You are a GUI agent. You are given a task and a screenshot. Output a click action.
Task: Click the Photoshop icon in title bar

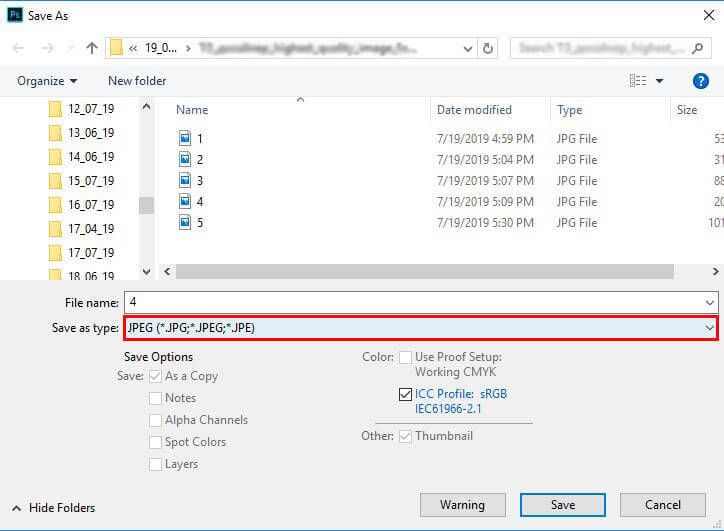coord(15,15)
